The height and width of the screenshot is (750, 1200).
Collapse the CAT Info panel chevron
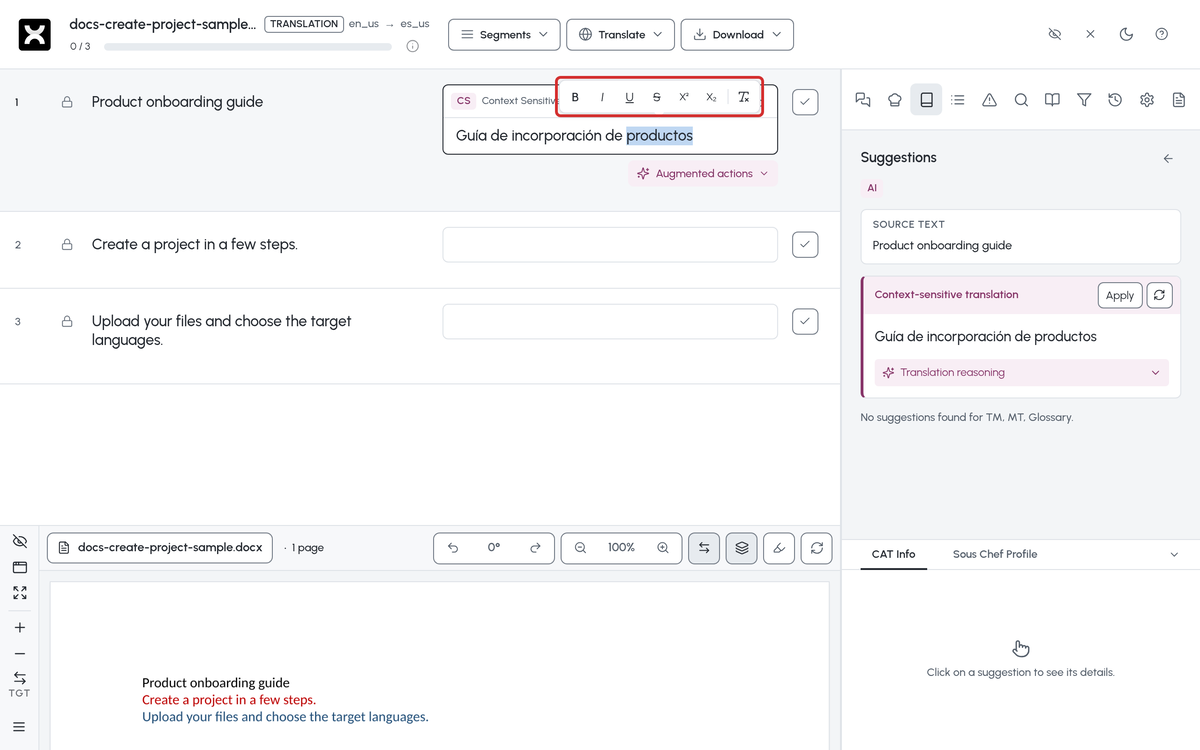1174,554
